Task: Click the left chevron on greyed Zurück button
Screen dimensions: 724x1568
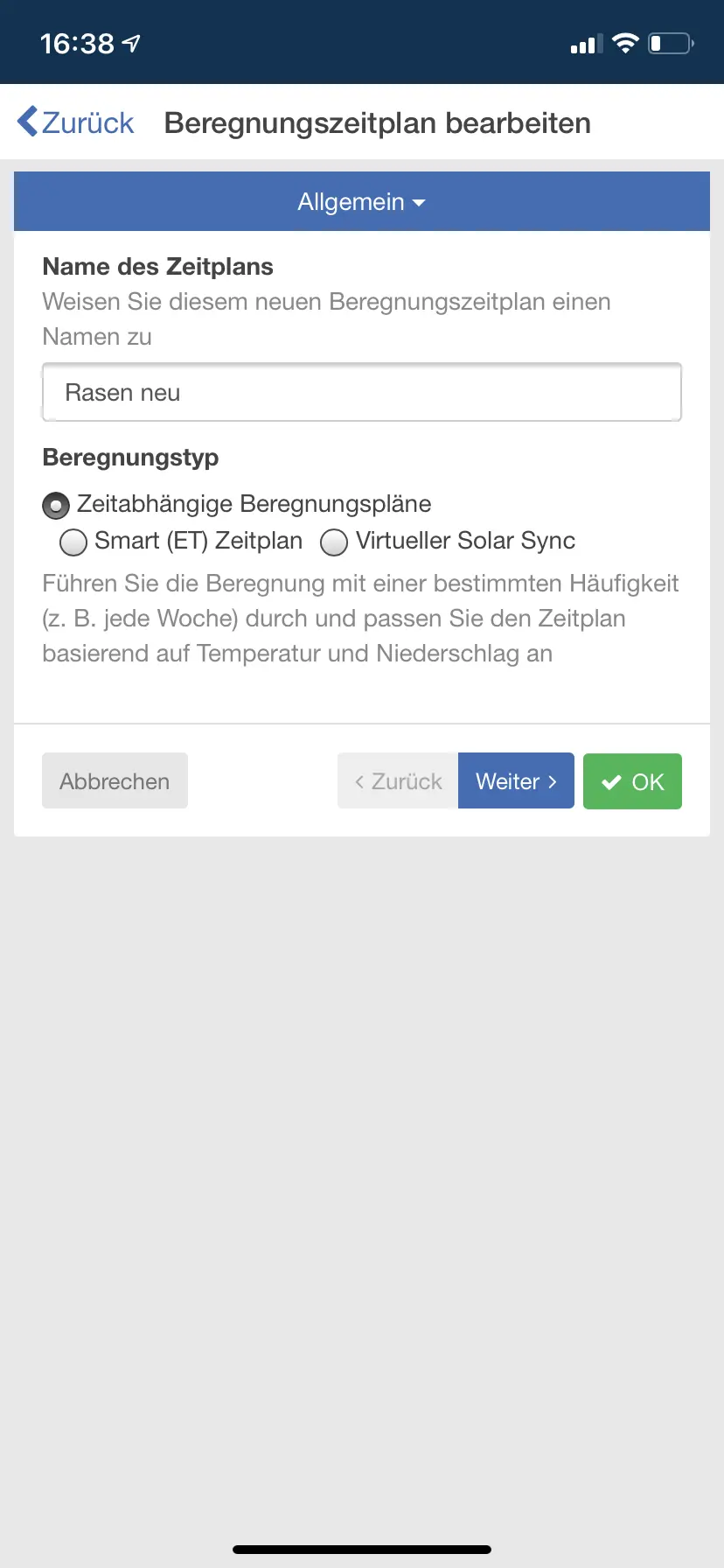Action: (x=359, y=781)
